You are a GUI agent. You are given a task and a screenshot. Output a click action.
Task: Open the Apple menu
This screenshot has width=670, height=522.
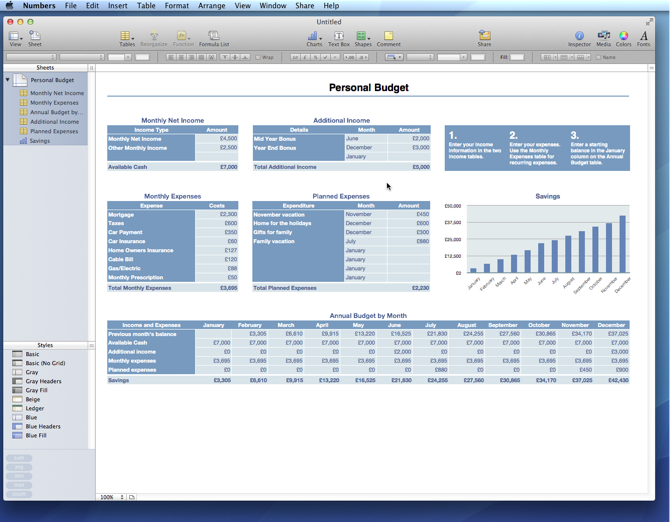click(9, 6)
